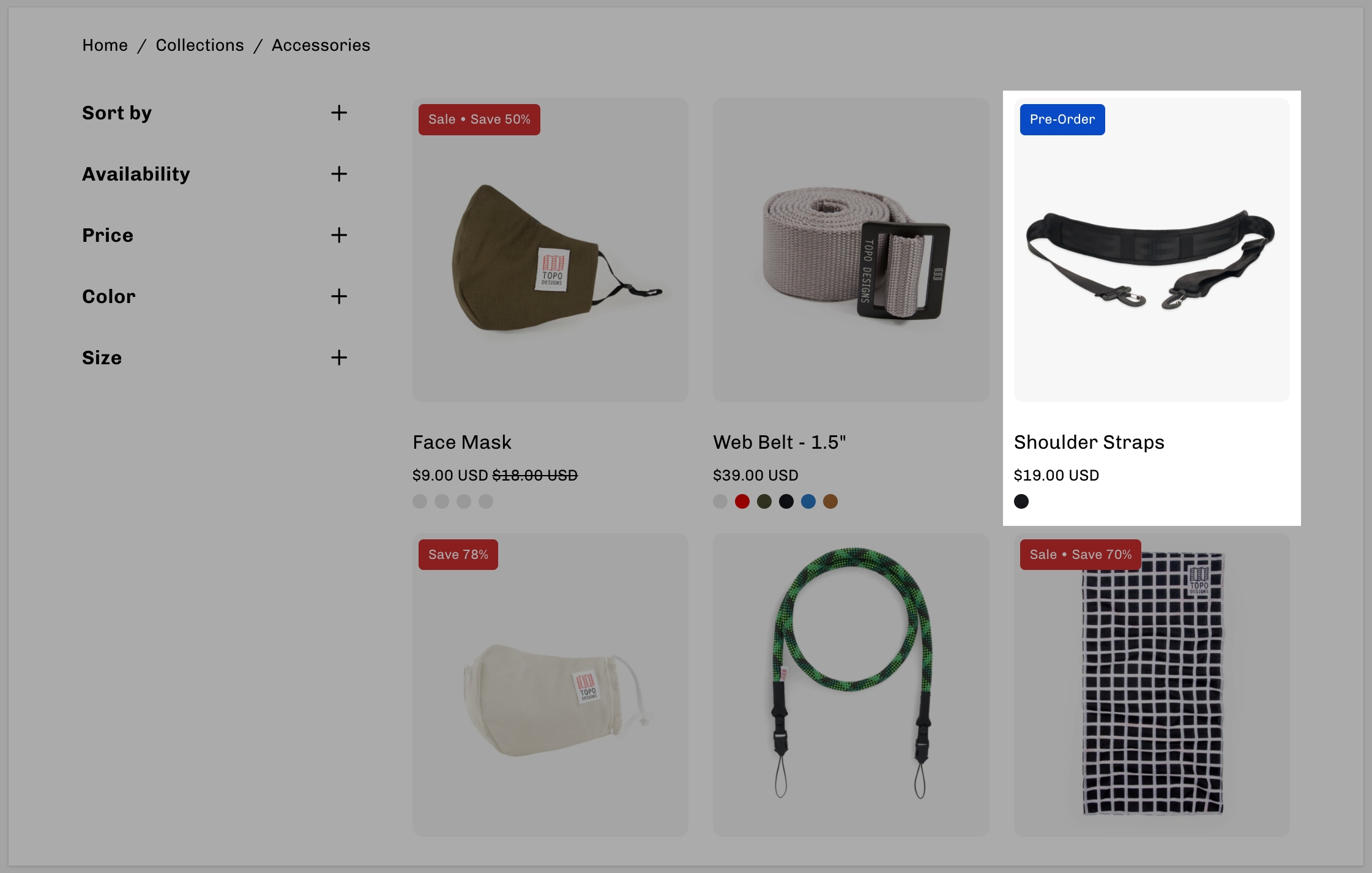This screenshot has height=873, width=1372.
Task: Select black swatch under Shoulder Straps
Action: coord(1021,501)
